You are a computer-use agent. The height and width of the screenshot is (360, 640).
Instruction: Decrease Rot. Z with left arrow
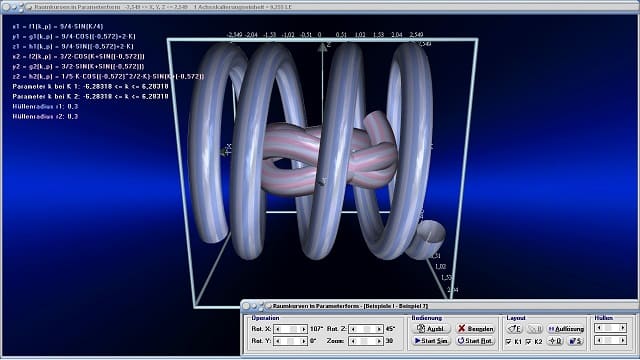coord(353,329)
